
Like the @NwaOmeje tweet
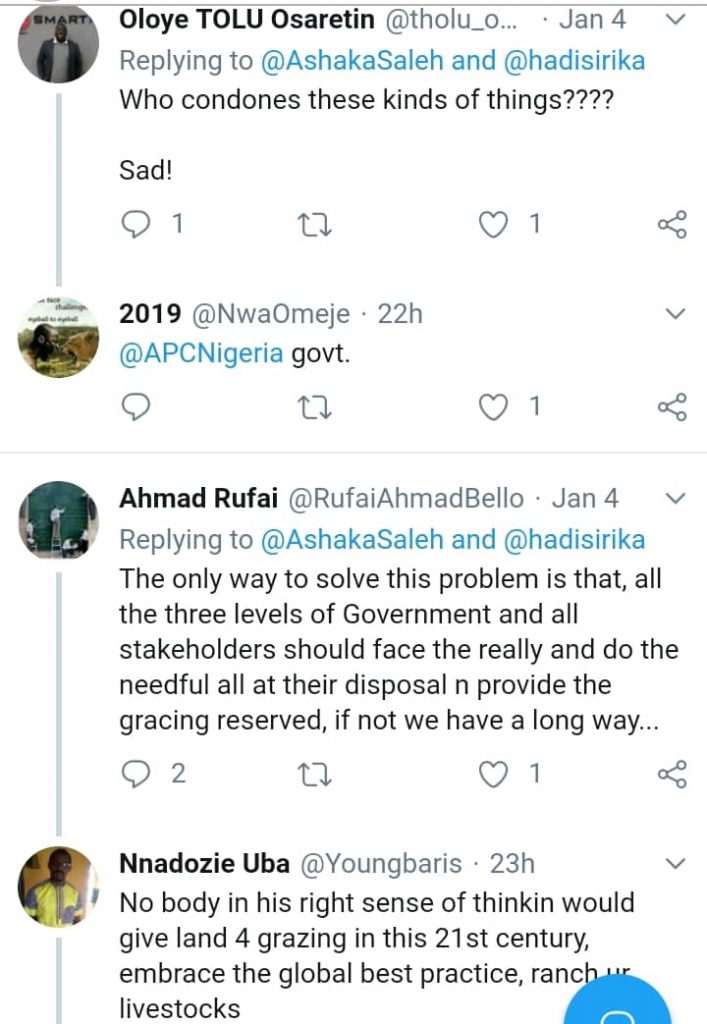pos(494,406)
